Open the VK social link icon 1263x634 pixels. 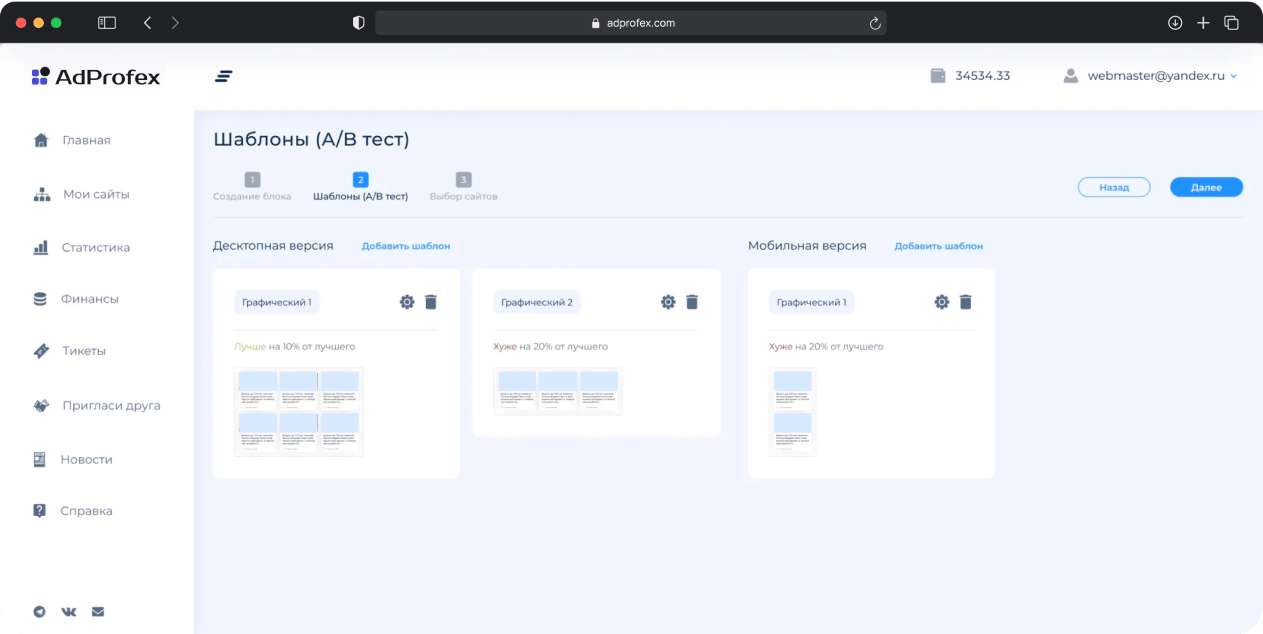point(69,611)
